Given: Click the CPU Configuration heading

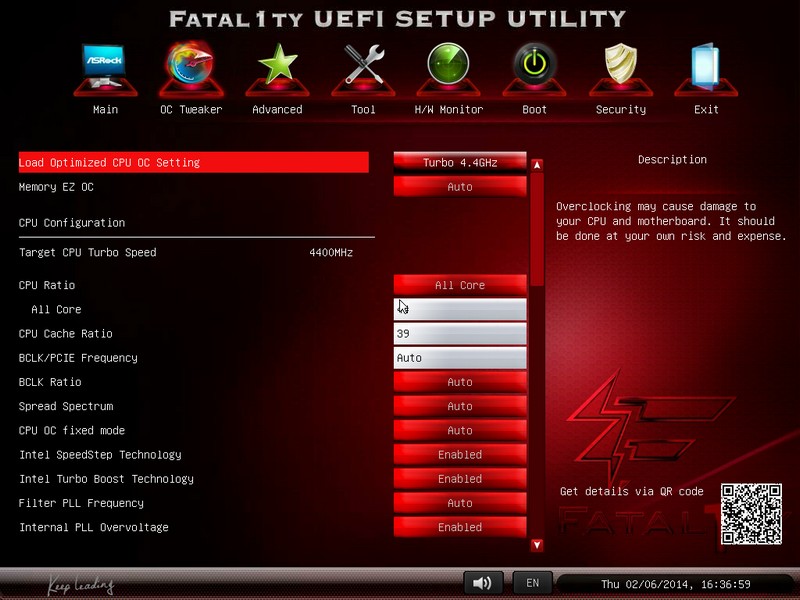Looking at the screenshot, I should [72, 222].
